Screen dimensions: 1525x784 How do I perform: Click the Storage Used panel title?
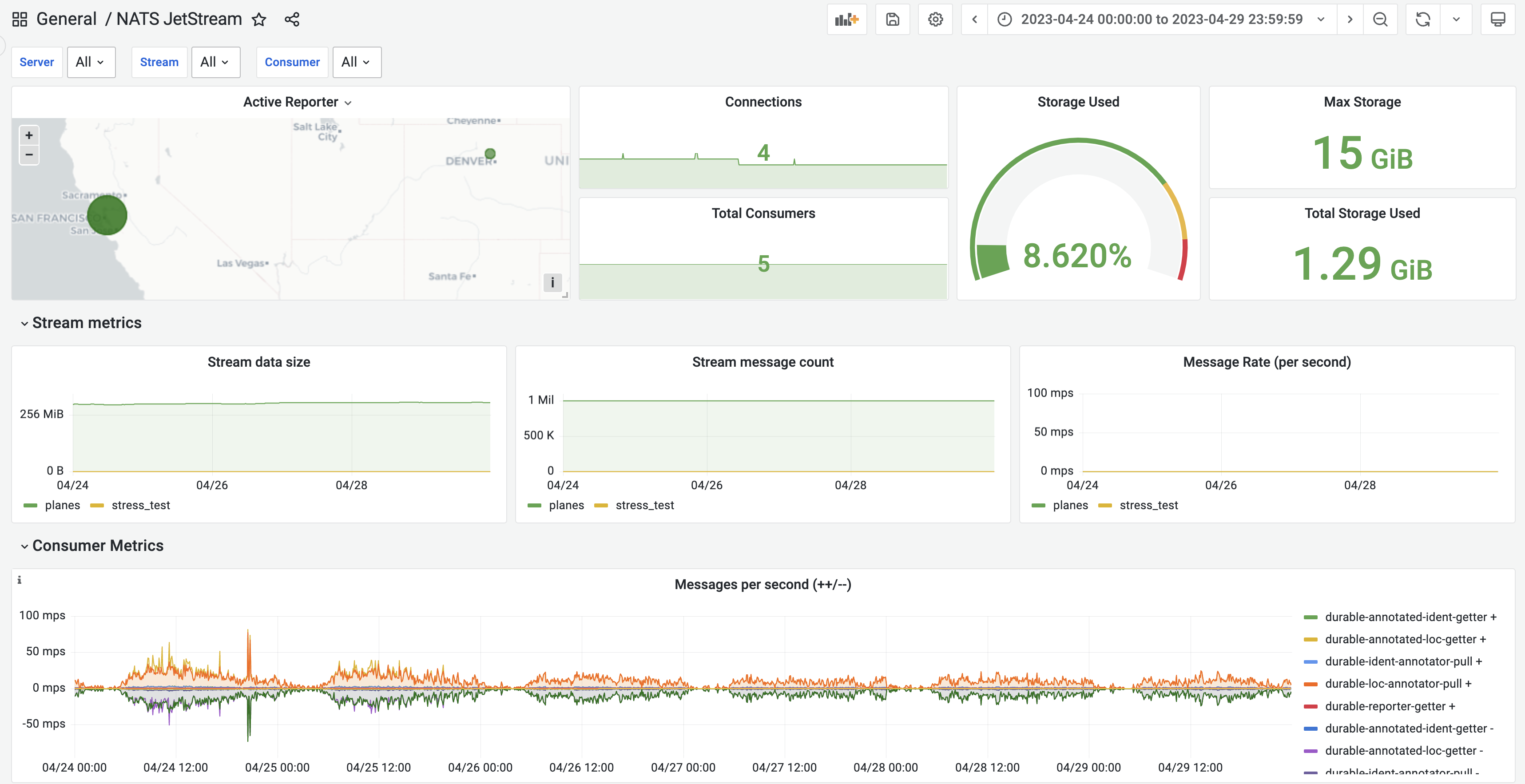coord(1078,102)
